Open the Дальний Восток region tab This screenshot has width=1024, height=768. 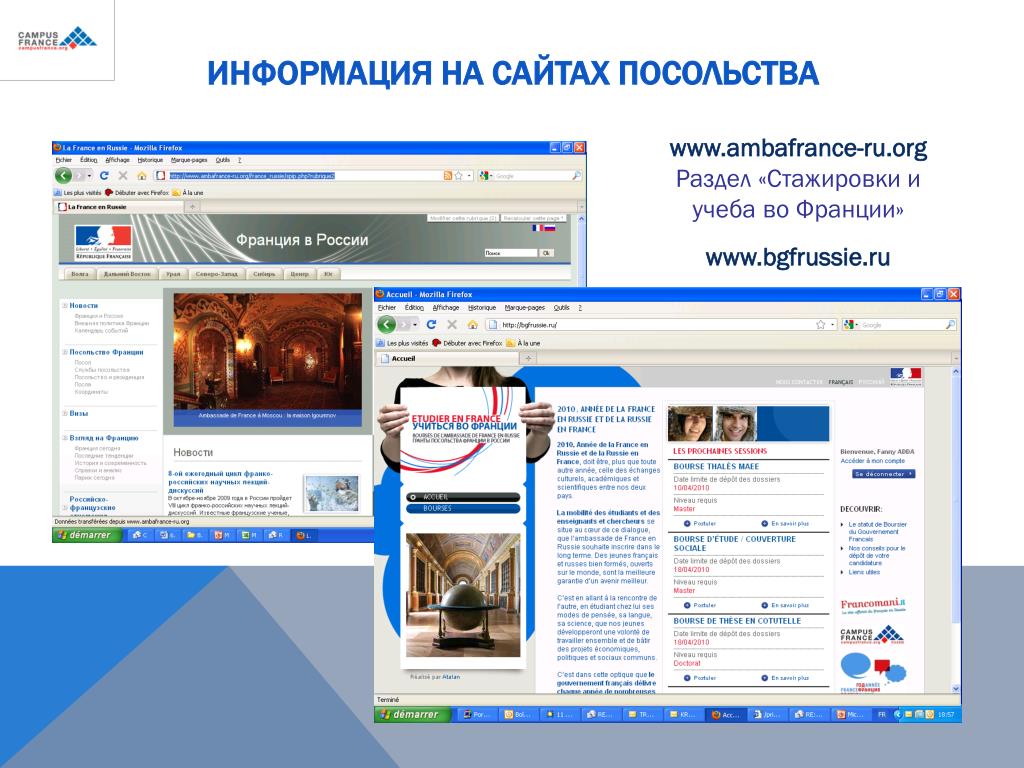(127, 274)
